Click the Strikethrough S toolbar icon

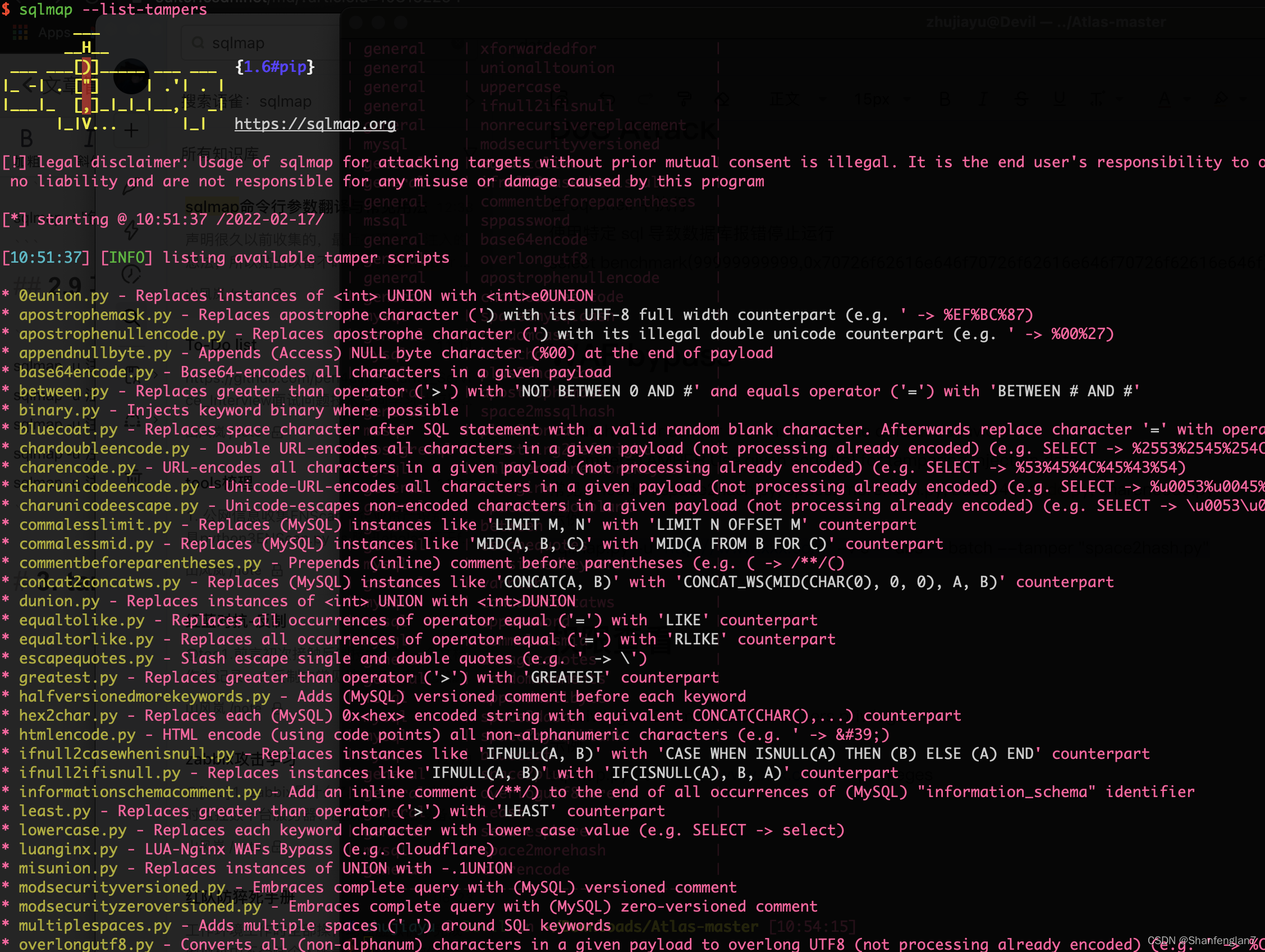(x=1021, y=99)
